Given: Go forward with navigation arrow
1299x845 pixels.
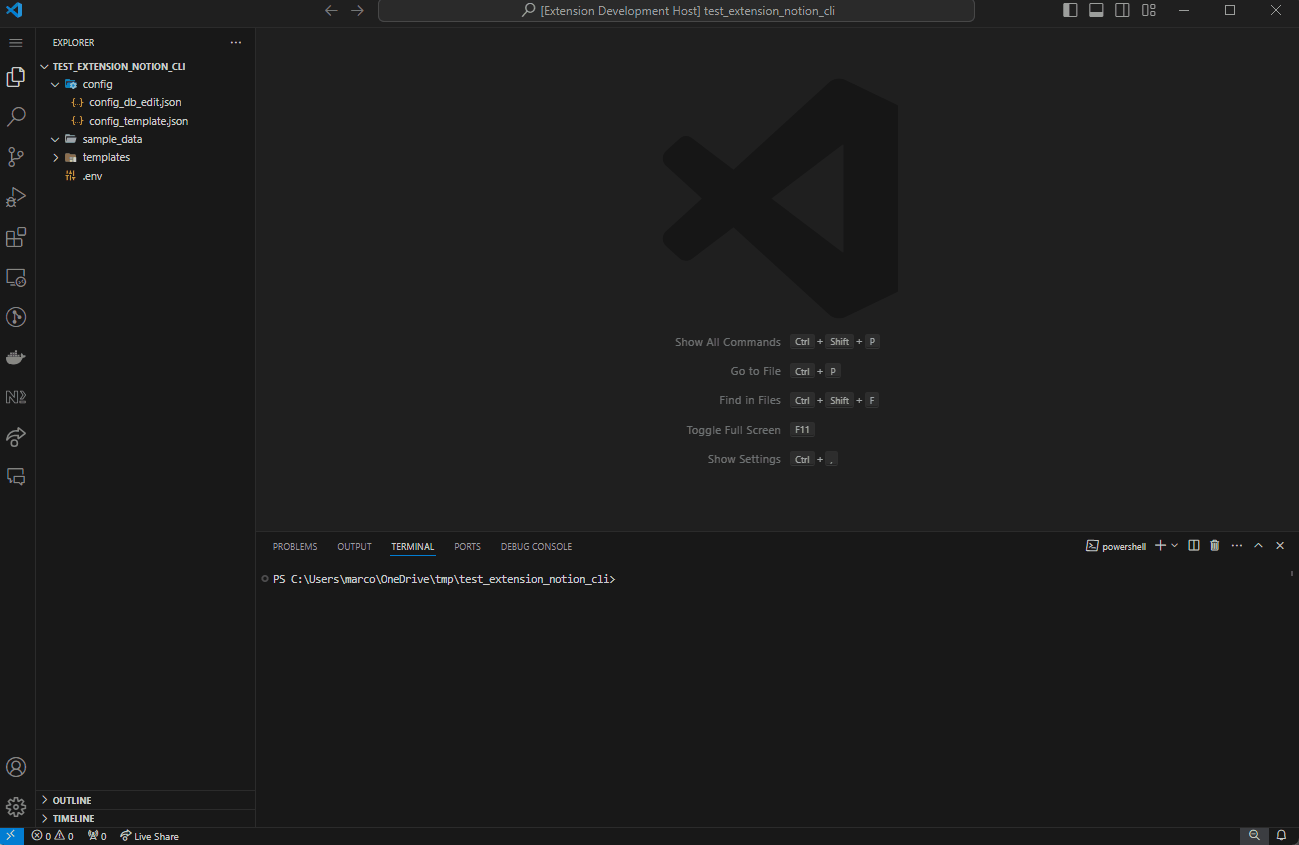Looking at the screenshot, I should pos(358,11).
